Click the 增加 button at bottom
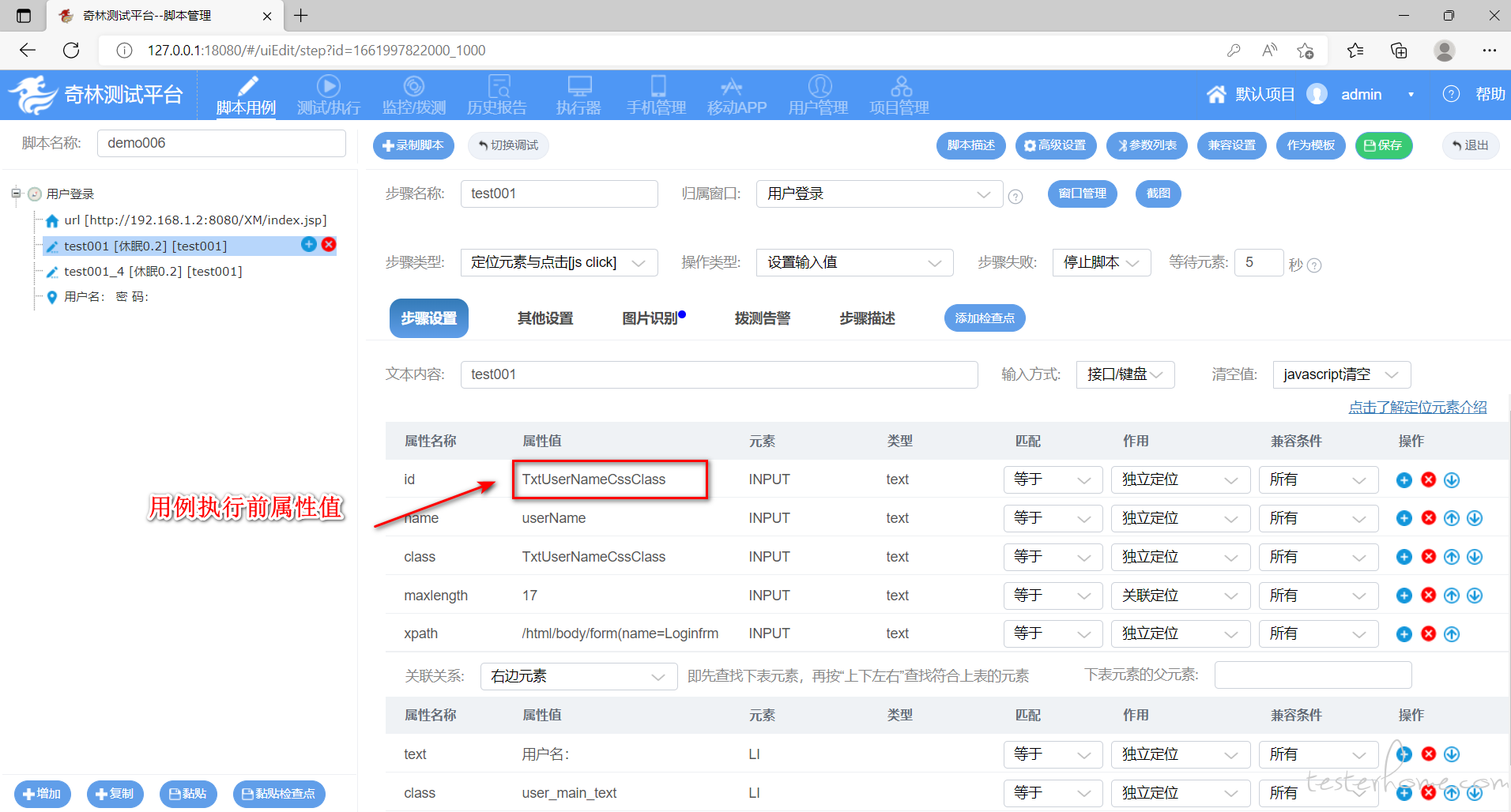The height and width of the screenshot is (812, 1511). click(x=42, y=794)
